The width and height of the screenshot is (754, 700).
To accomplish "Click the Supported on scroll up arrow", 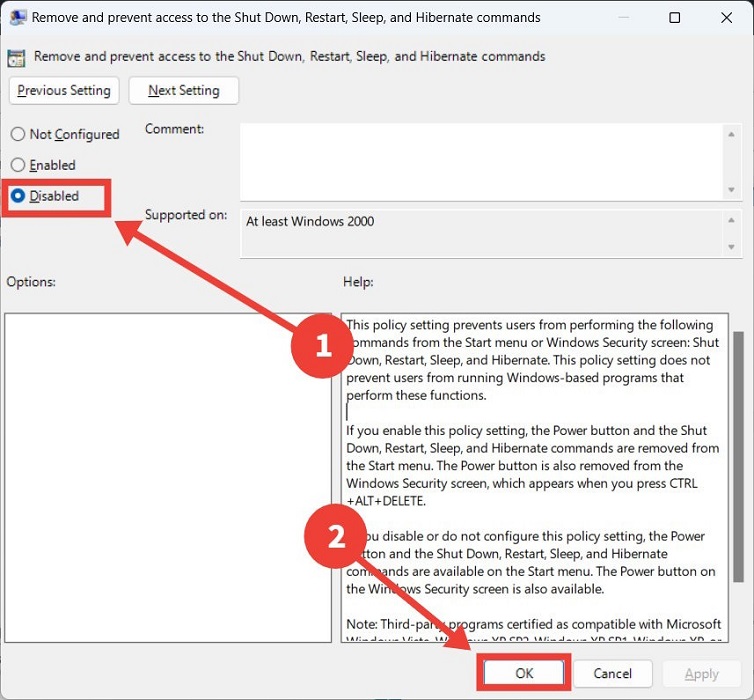I will coord(731,220).
